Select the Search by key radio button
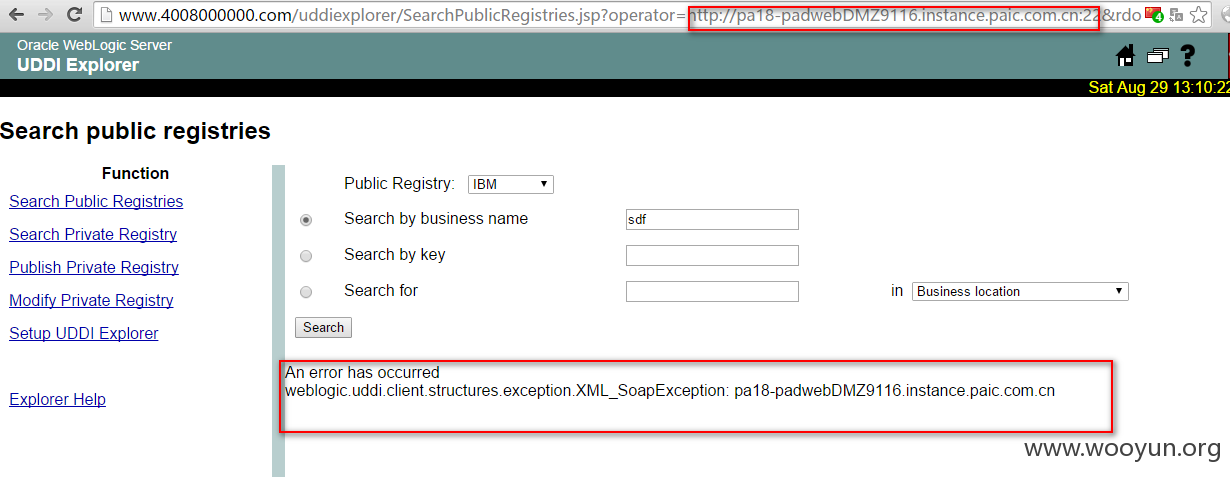1230x477 pixels. pyautogui.click(x=306, y=256)
